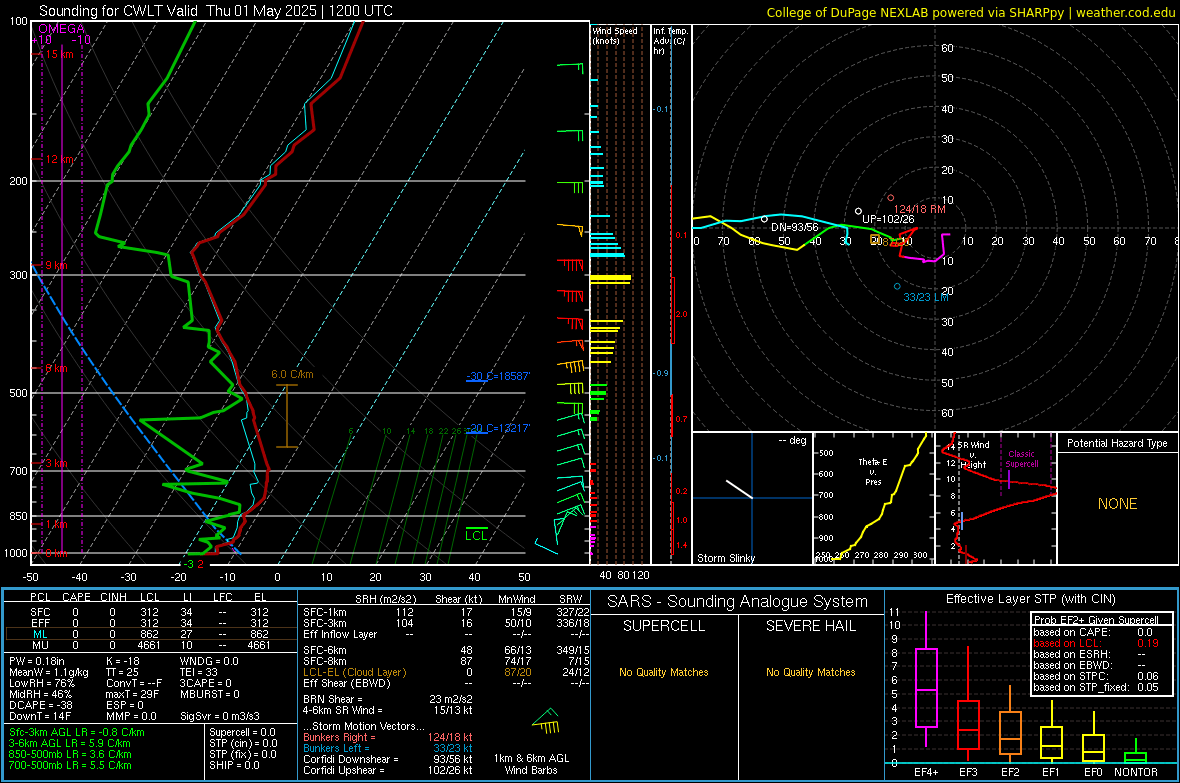Click the 'PW = 0.18in' value
1180x783 pixels.
tap(37, 661)
